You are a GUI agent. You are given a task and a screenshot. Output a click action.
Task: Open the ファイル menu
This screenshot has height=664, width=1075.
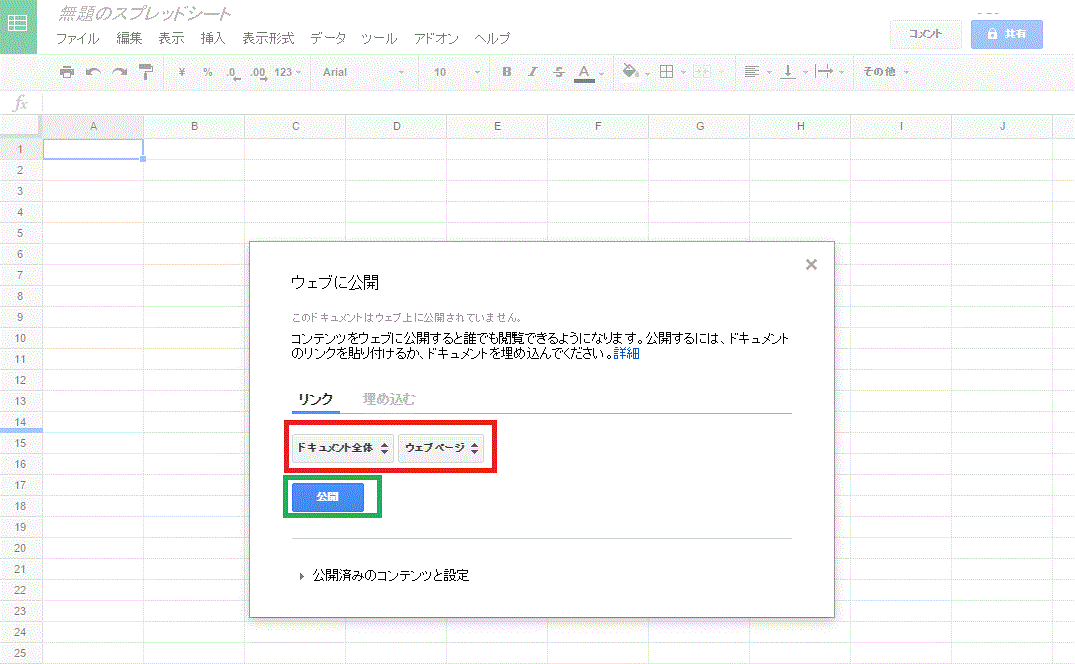click(x=77, y=38)
